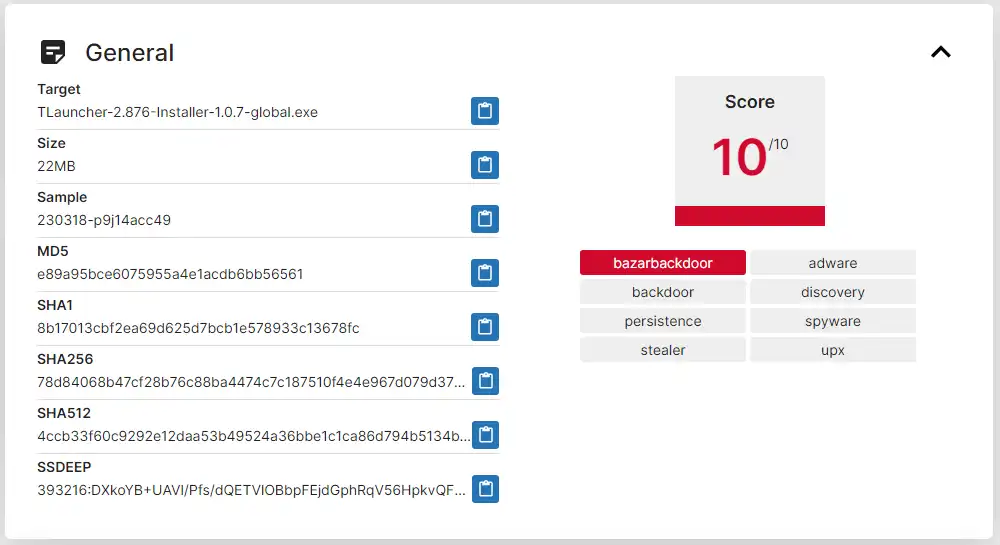Choose the spyware tag
1000x545 pixels.
tap(833, 321)
